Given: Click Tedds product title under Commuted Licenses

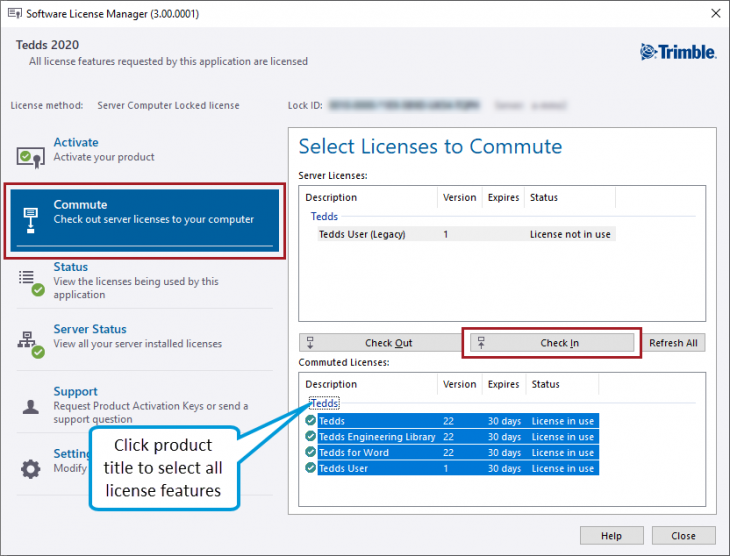Looking at the screenshot, I should point(324,403).
